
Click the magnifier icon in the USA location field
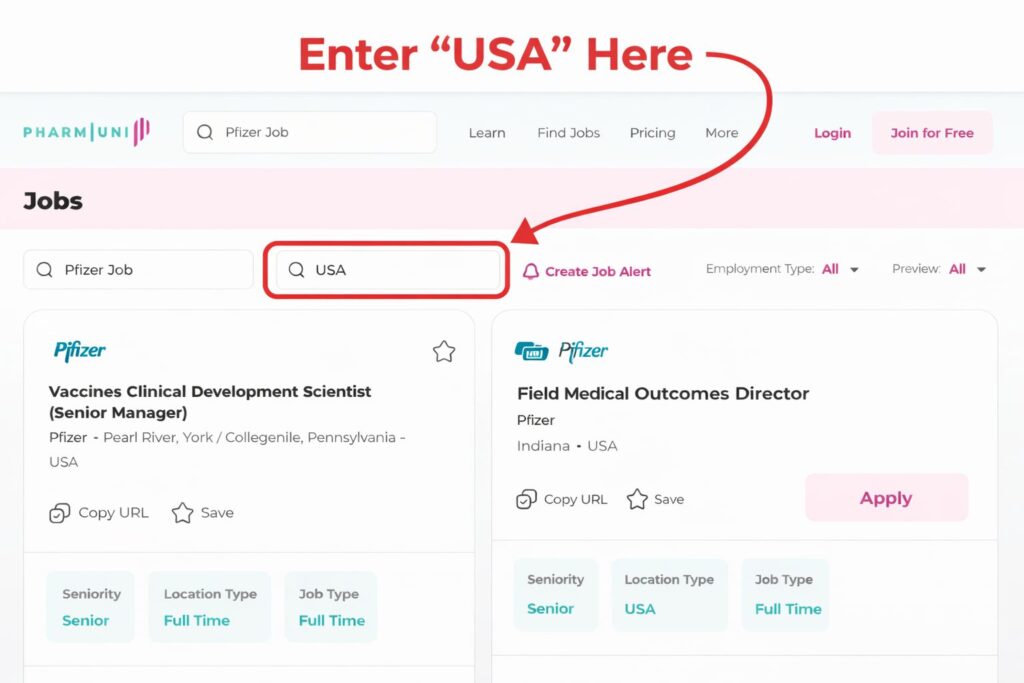point(296,270)
